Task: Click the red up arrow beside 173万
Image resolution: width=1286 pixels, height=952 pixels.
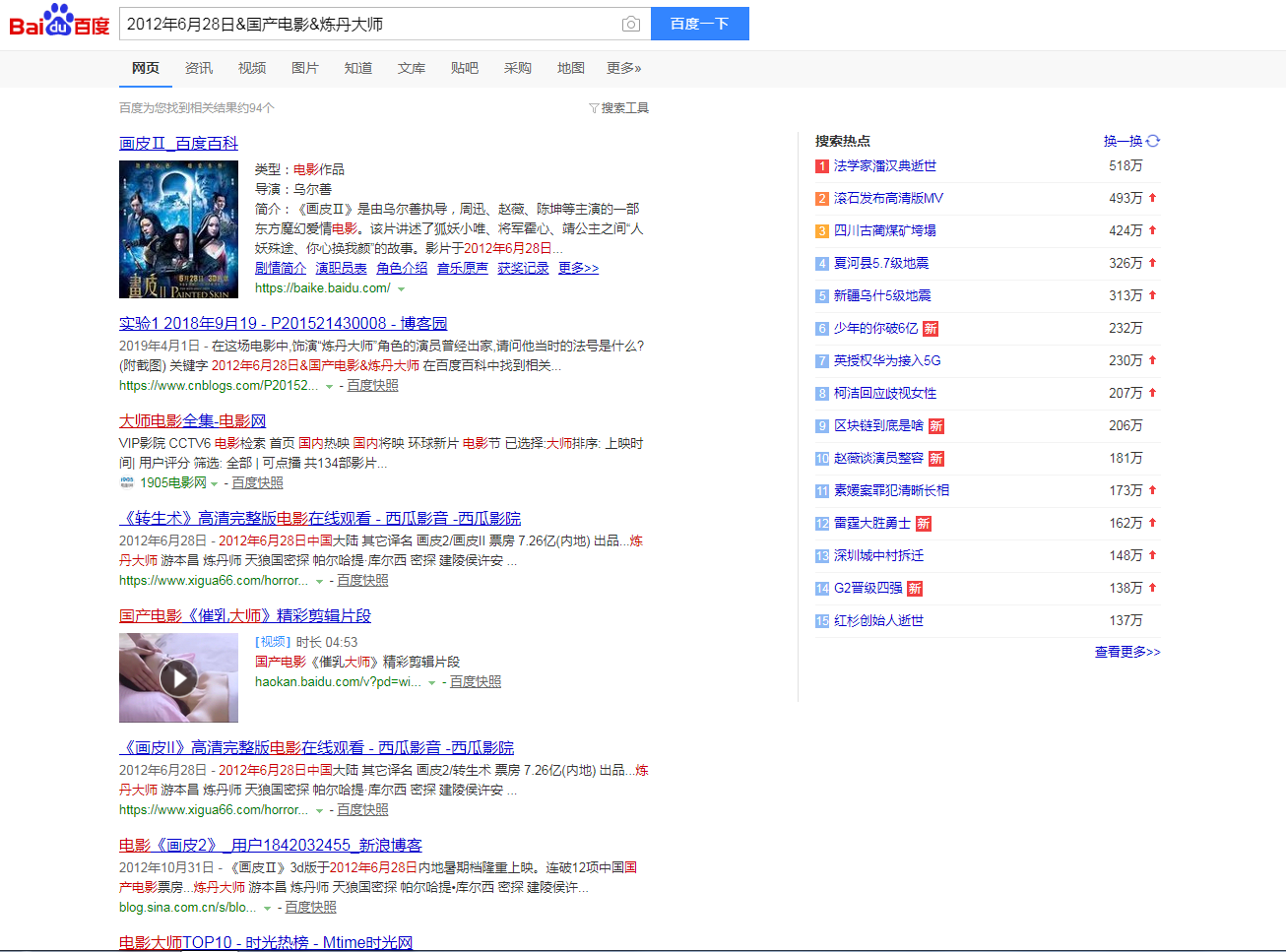Action: click(x=1153, y=490)
